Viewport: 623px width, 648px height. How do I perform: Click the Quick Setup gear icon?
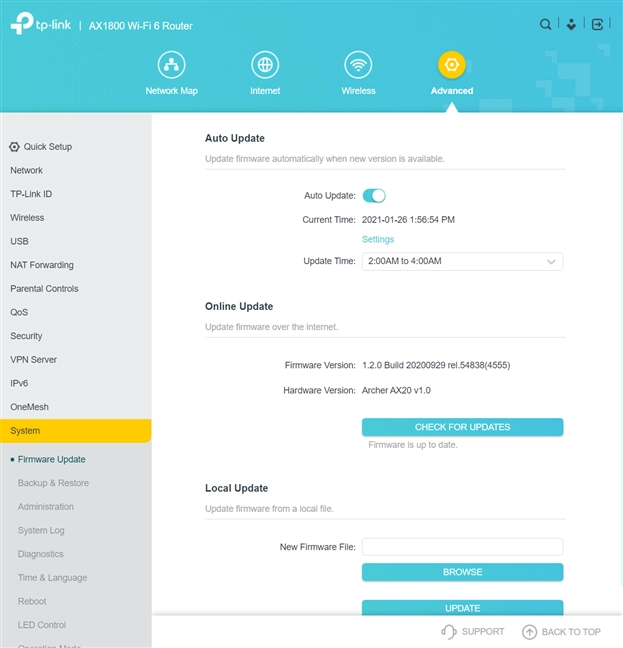click(x=14, y=147)
